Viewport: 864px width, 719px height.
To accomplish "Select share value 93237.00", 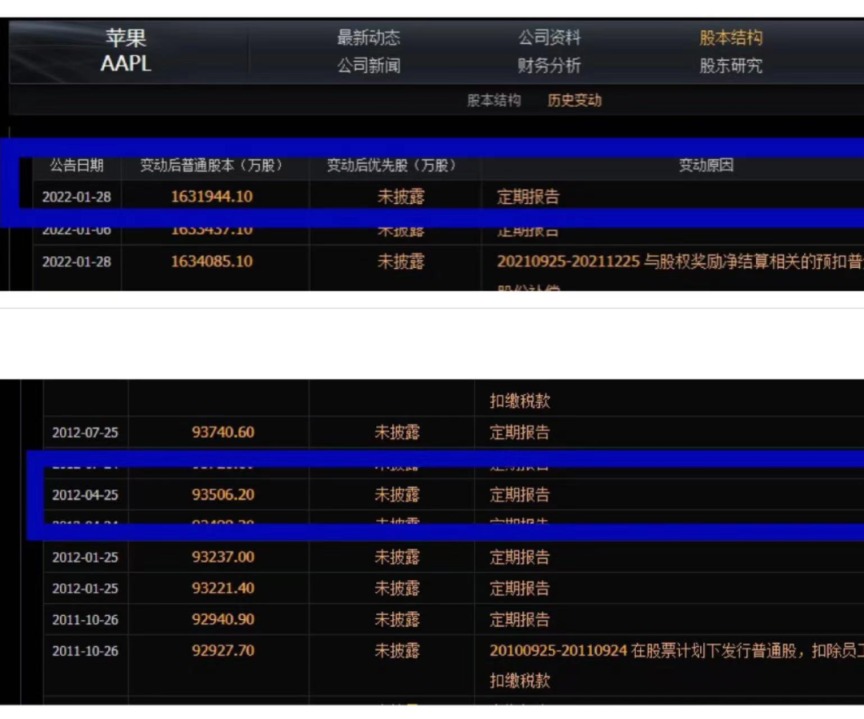I will [x=223, y=556].
